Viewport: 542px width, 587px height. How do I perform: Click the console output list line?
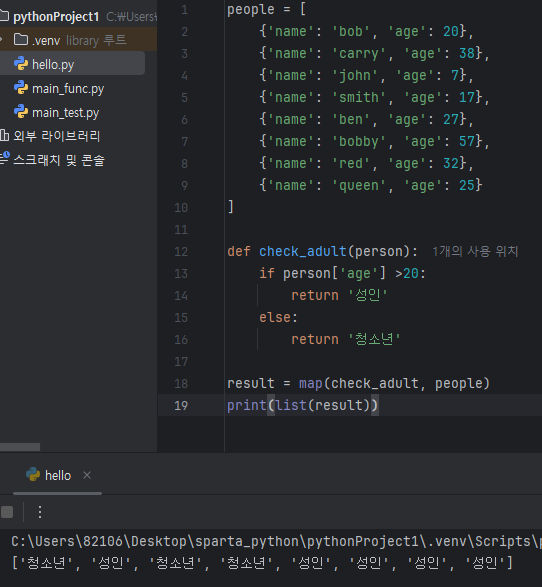click(262, 563)
